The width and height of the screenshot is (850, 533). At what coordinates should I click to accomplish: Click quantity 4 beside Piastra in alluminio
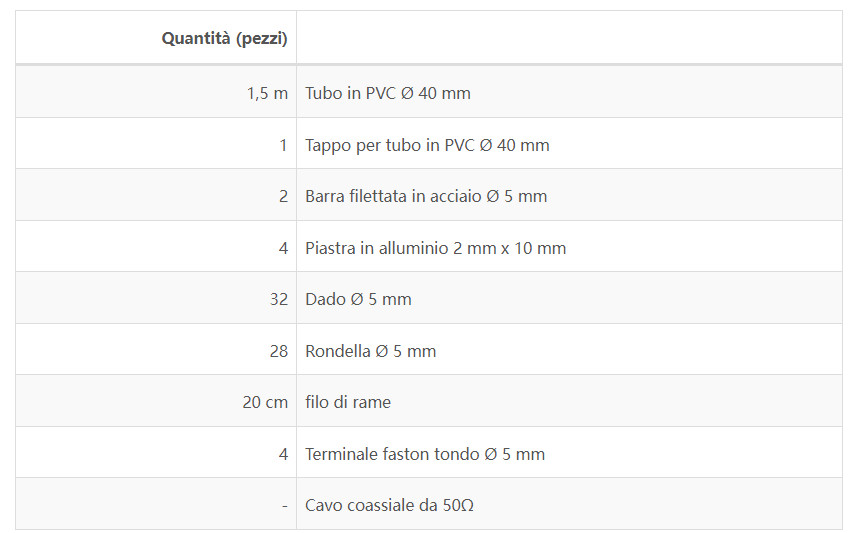click(156, 247)
